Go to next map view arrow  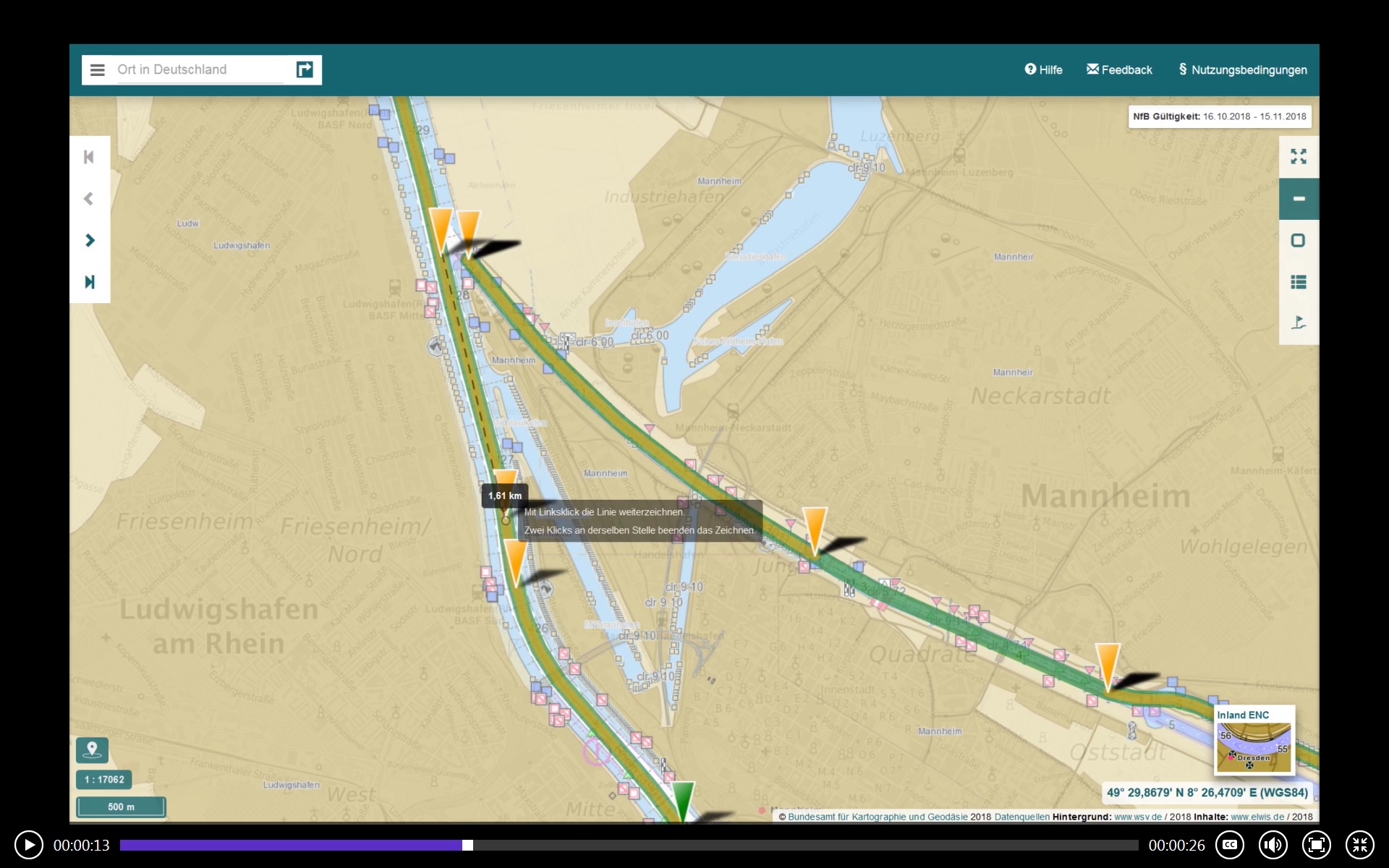tap(90, 240)
